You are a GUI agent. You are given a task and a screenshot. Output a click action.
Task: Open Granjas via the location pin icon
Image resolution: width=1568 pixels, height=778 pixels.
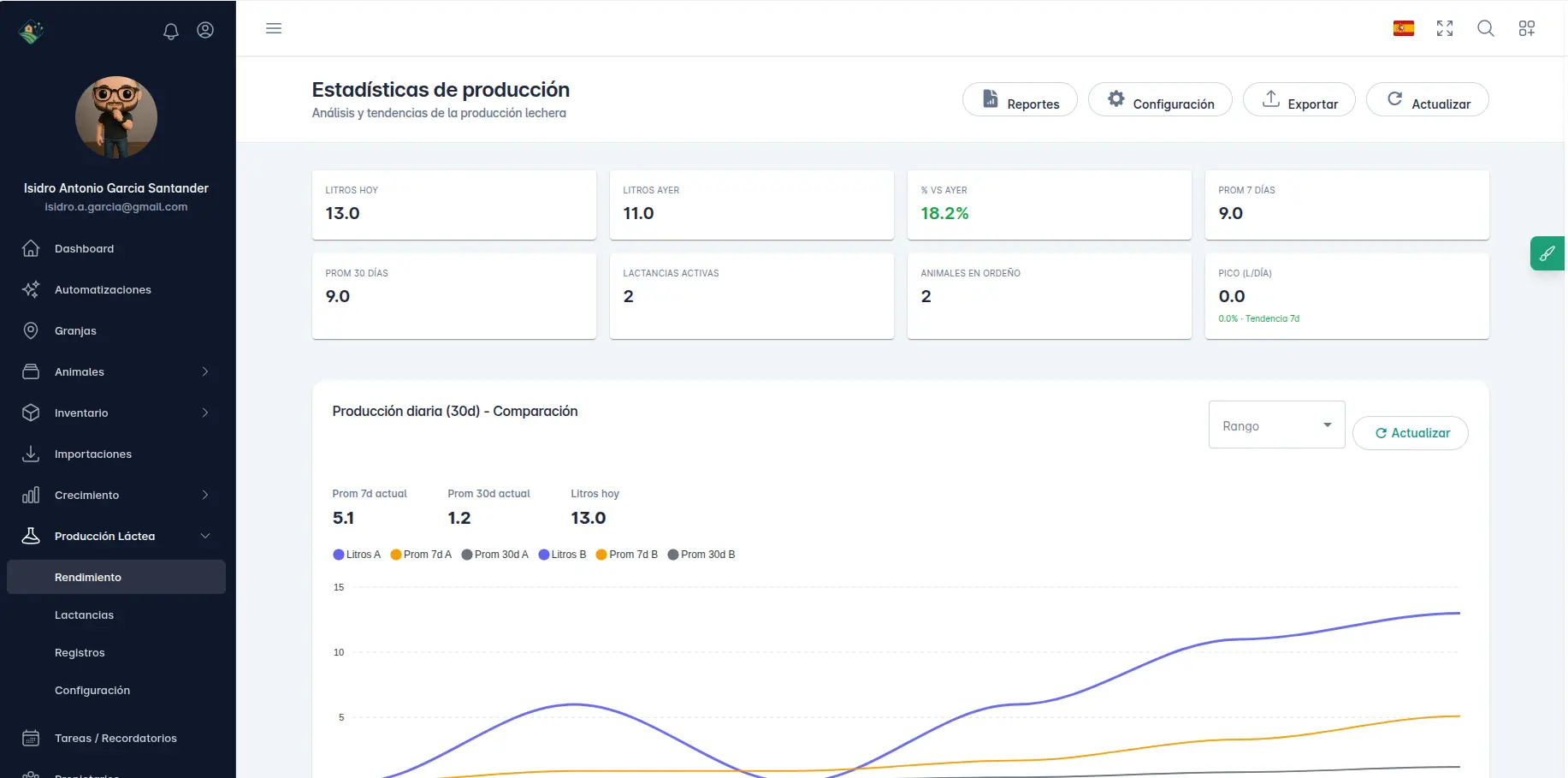coord(31,330)
